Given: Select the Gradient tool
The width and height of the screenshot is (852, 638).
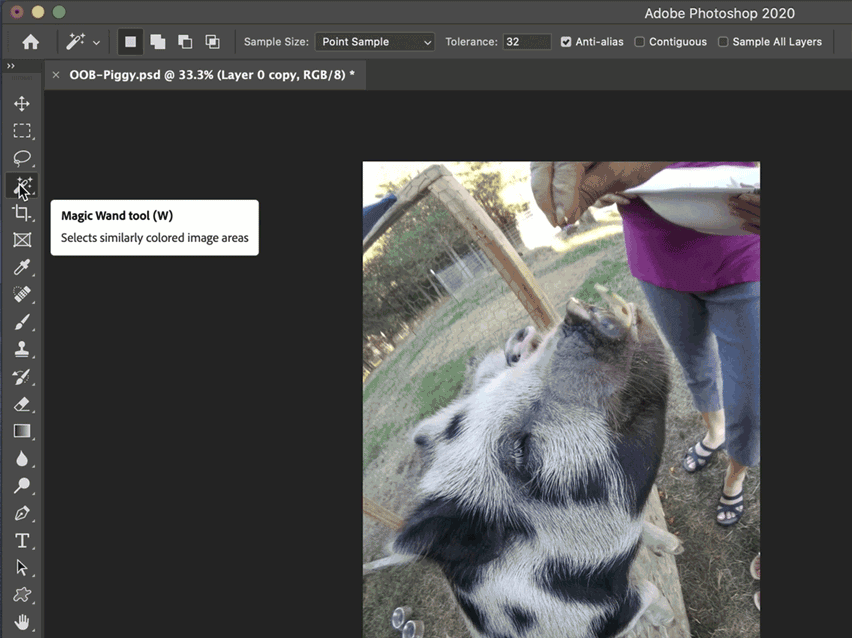Looking at the screenshot, I should tap(22, 431).
